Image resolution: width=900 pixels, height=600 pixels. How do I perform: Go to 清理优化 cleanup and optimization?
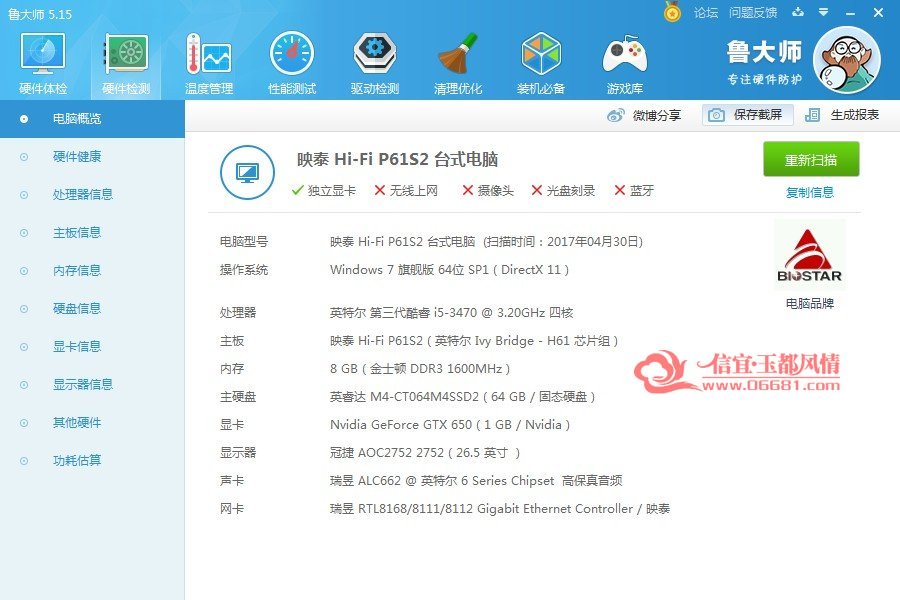pyautogui.click(x=458, y=63)
